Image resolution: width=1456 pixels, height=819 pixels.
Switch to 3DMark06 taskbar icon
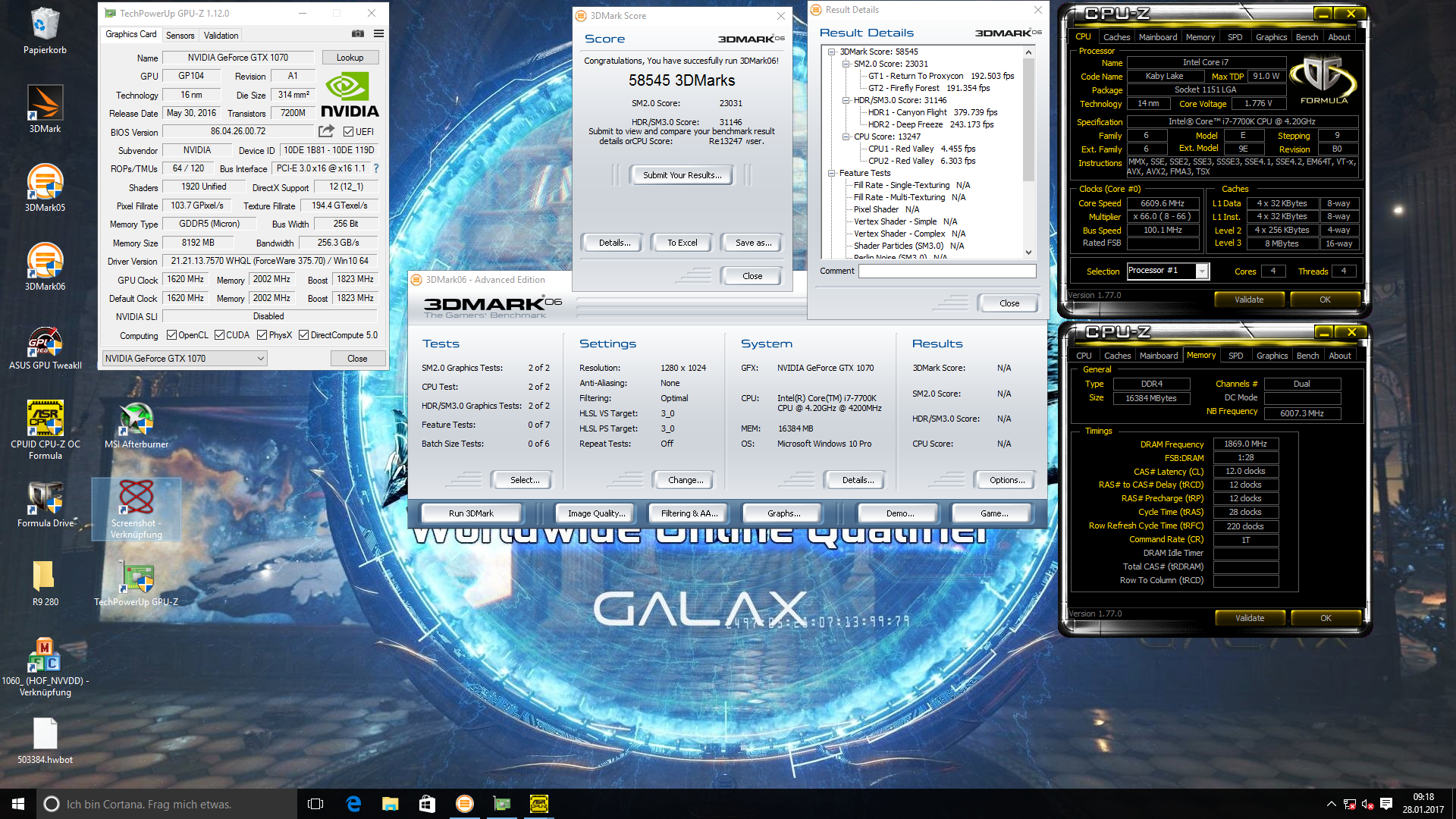464,804
